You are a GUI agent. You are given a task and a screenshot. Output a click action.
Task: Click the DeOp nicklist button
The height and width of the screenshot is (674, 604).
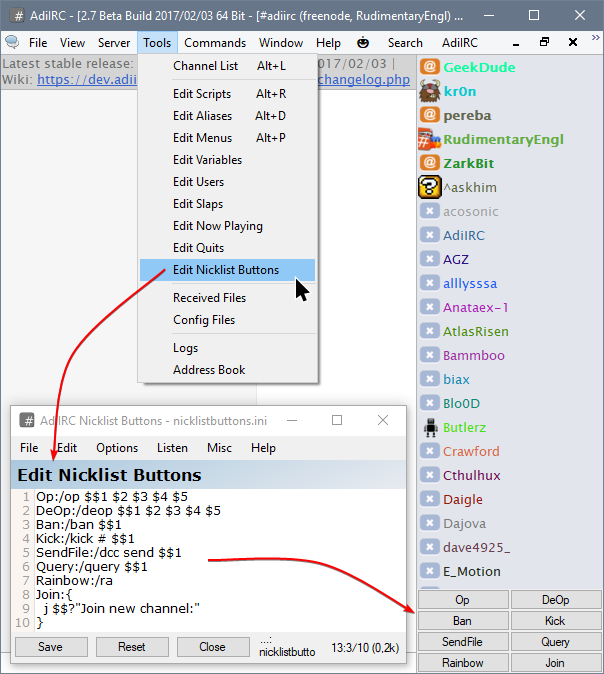[x=556, y=600]
